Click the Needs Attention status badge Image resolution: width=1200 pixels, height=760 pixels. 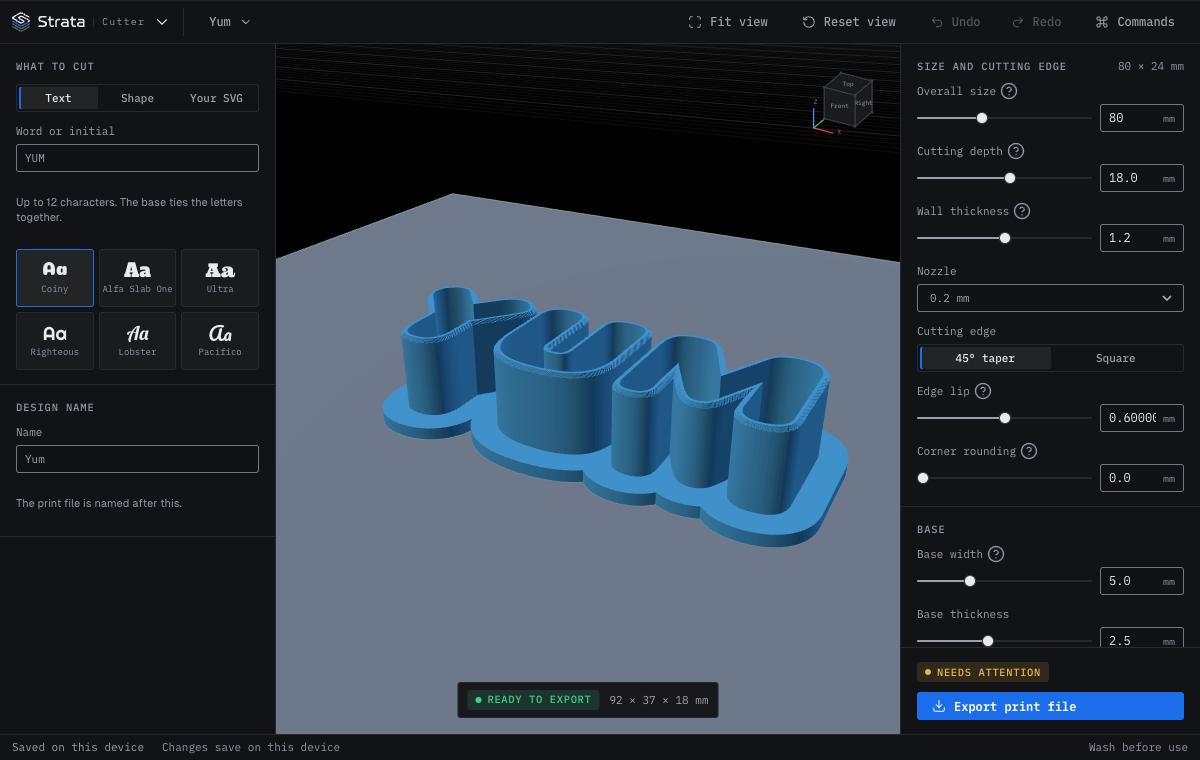click(x=983, y=672)
